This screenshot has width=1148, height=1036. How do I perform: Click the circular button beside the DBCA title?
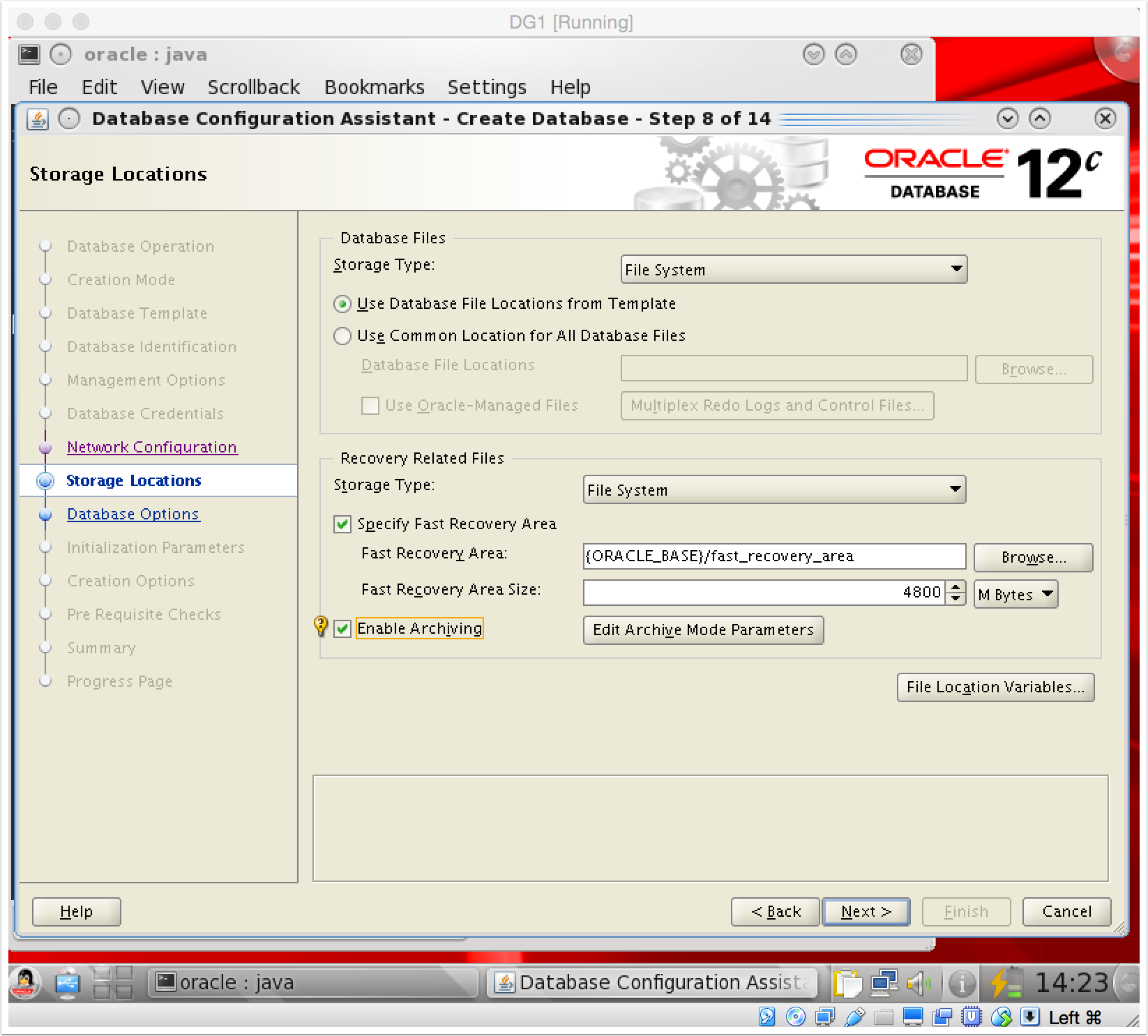pyautogui.click(x=69, y=119)
